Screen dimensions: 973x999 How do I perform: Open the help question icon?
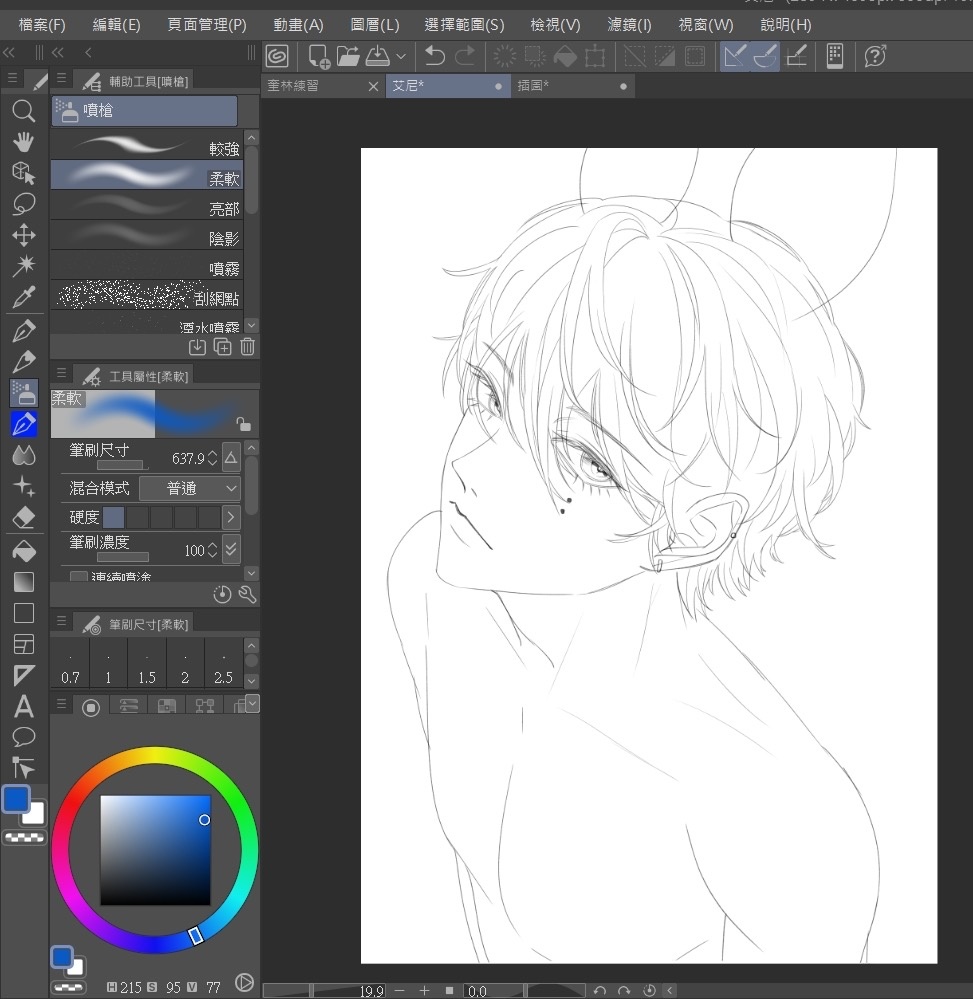coord(876,56)
